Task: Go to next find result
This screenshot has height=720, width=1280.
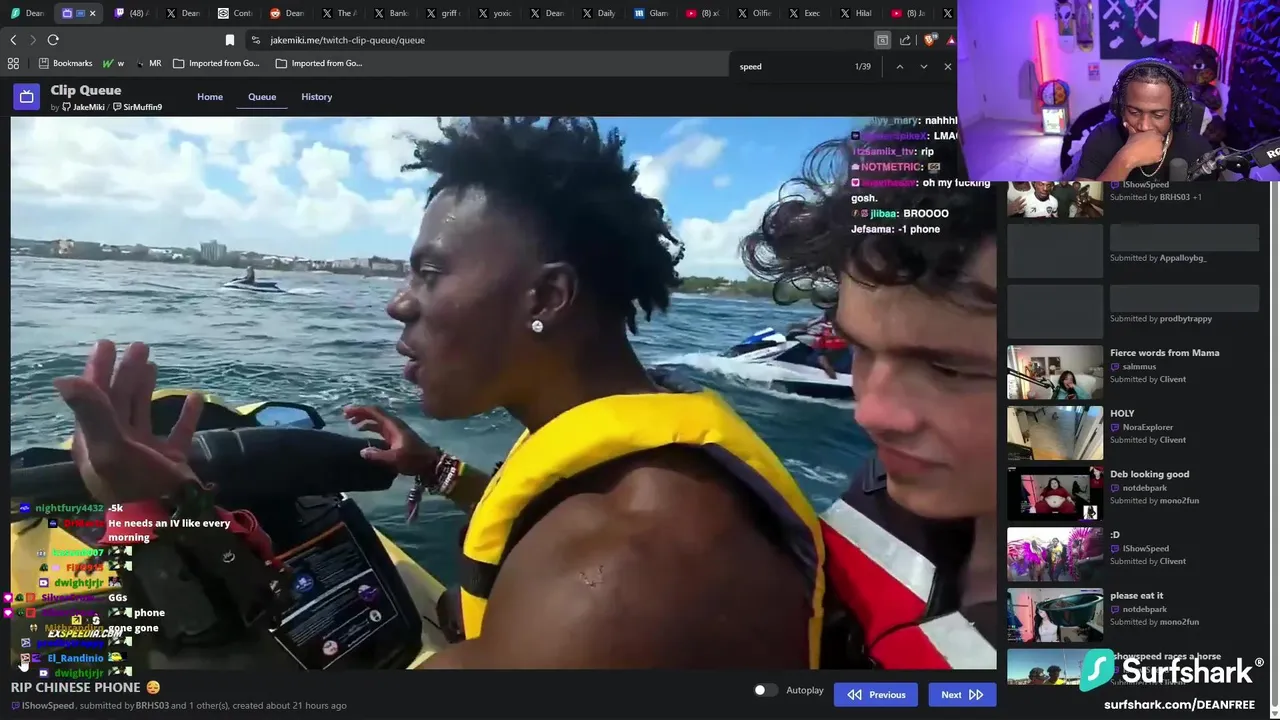Action: pos(923,66)
